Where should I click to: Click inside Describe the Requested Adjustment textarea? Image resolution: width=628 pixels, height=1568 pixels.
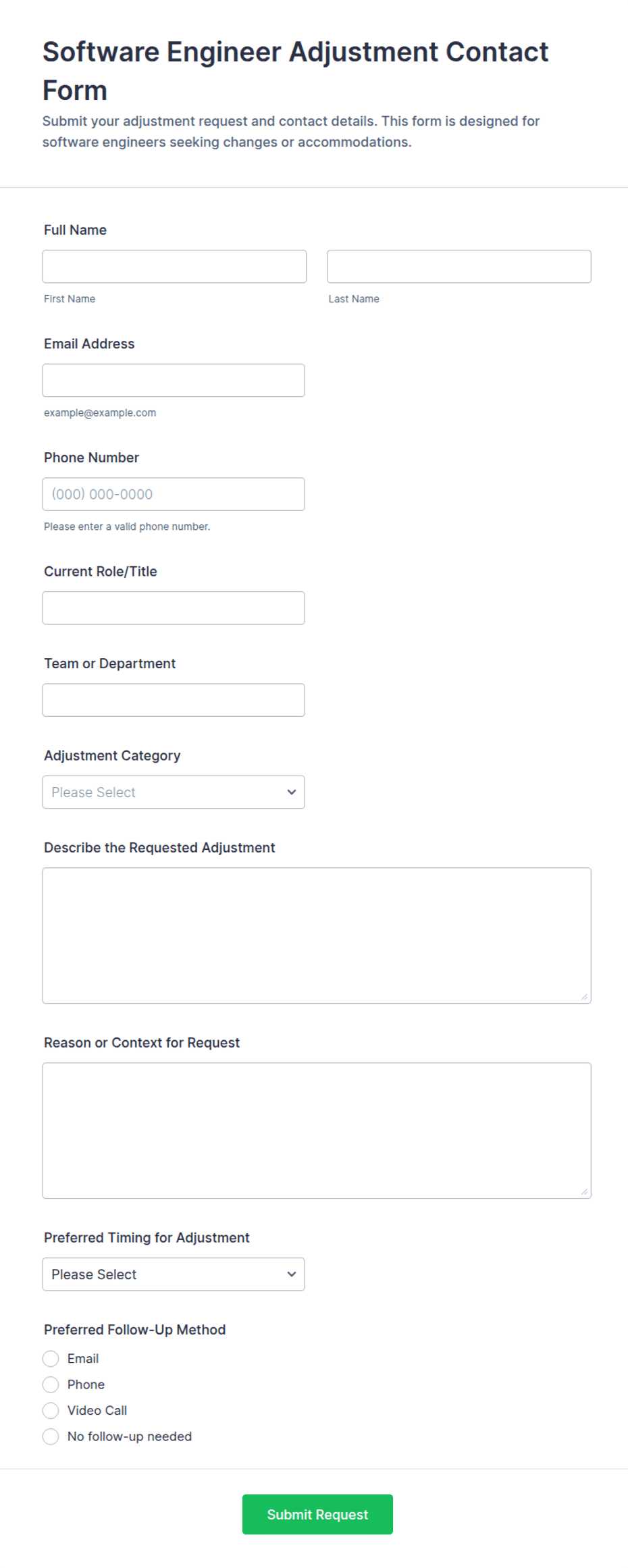[x=317, y=936]
